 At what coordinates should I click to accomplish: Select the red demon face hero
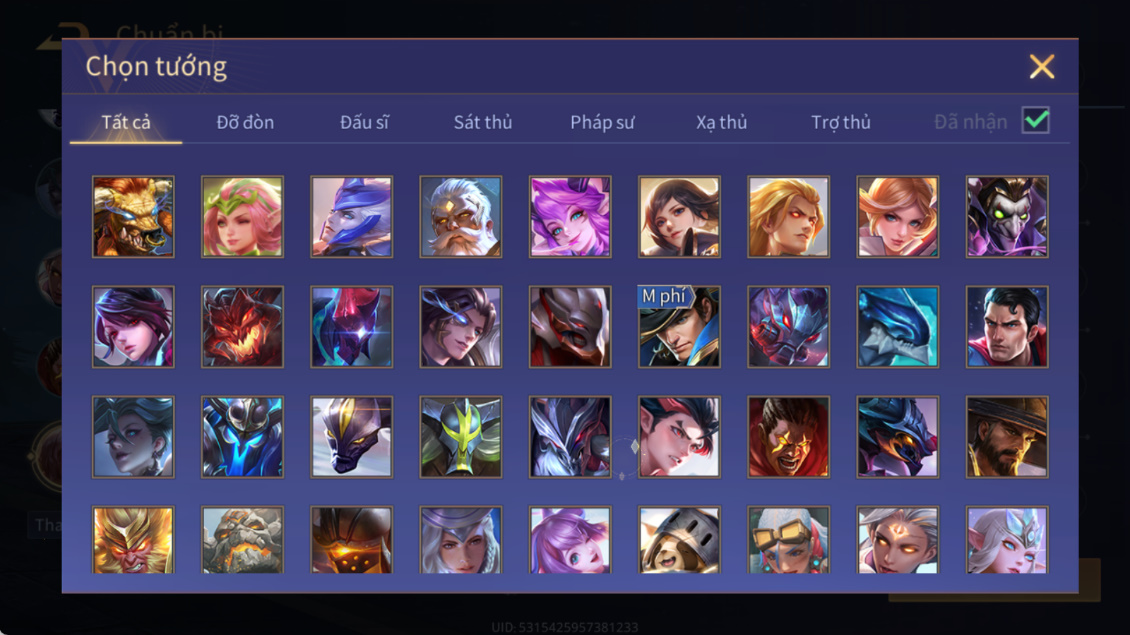242,327
